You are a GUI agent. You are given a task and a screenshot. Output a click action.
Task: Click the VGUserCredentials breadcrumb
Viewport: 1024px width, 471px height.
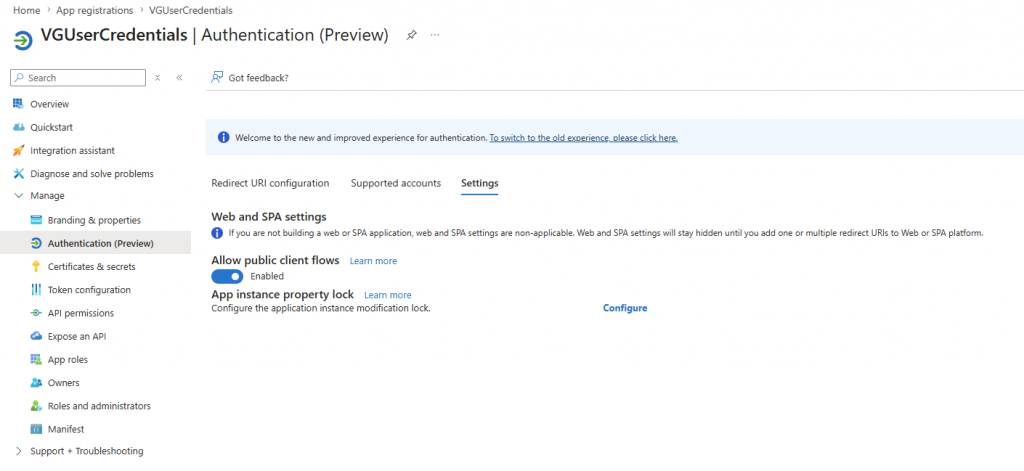coord(191,10)
